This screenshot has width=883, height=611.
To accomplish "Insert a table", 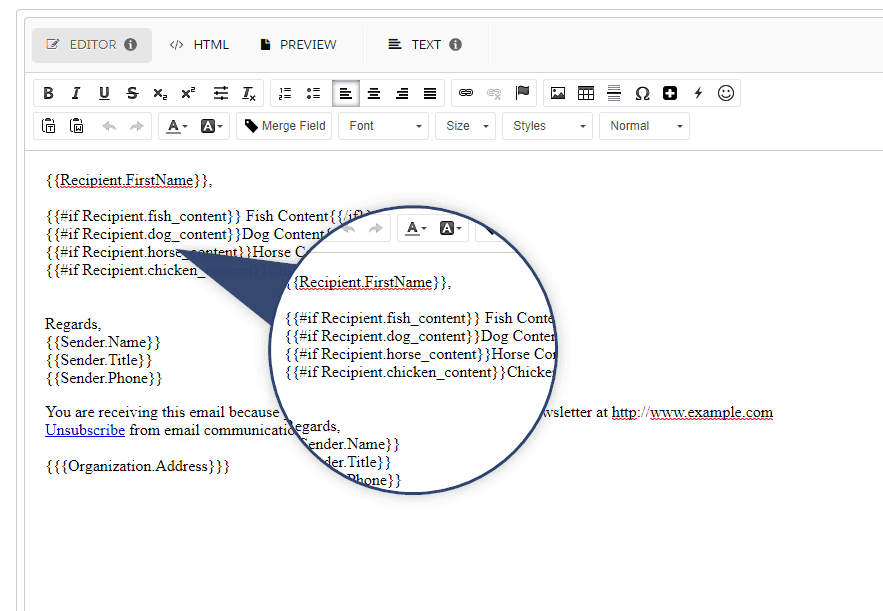I will (x=586, y=93).
